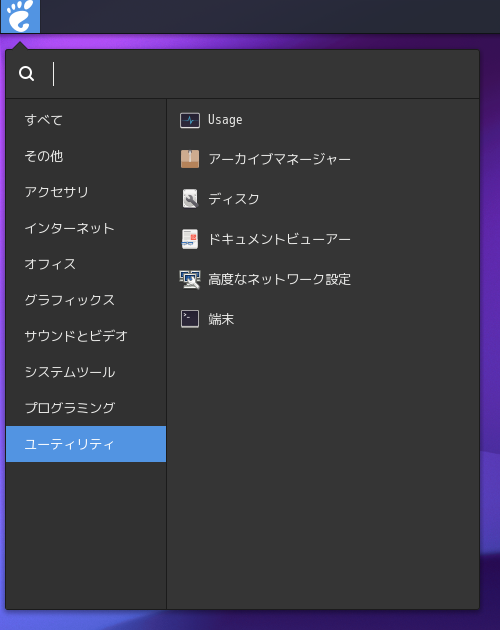Launch 高度なネットワーク設定 icon
Image resolution: width=500 pixels, height=630 pixels.
190,279
